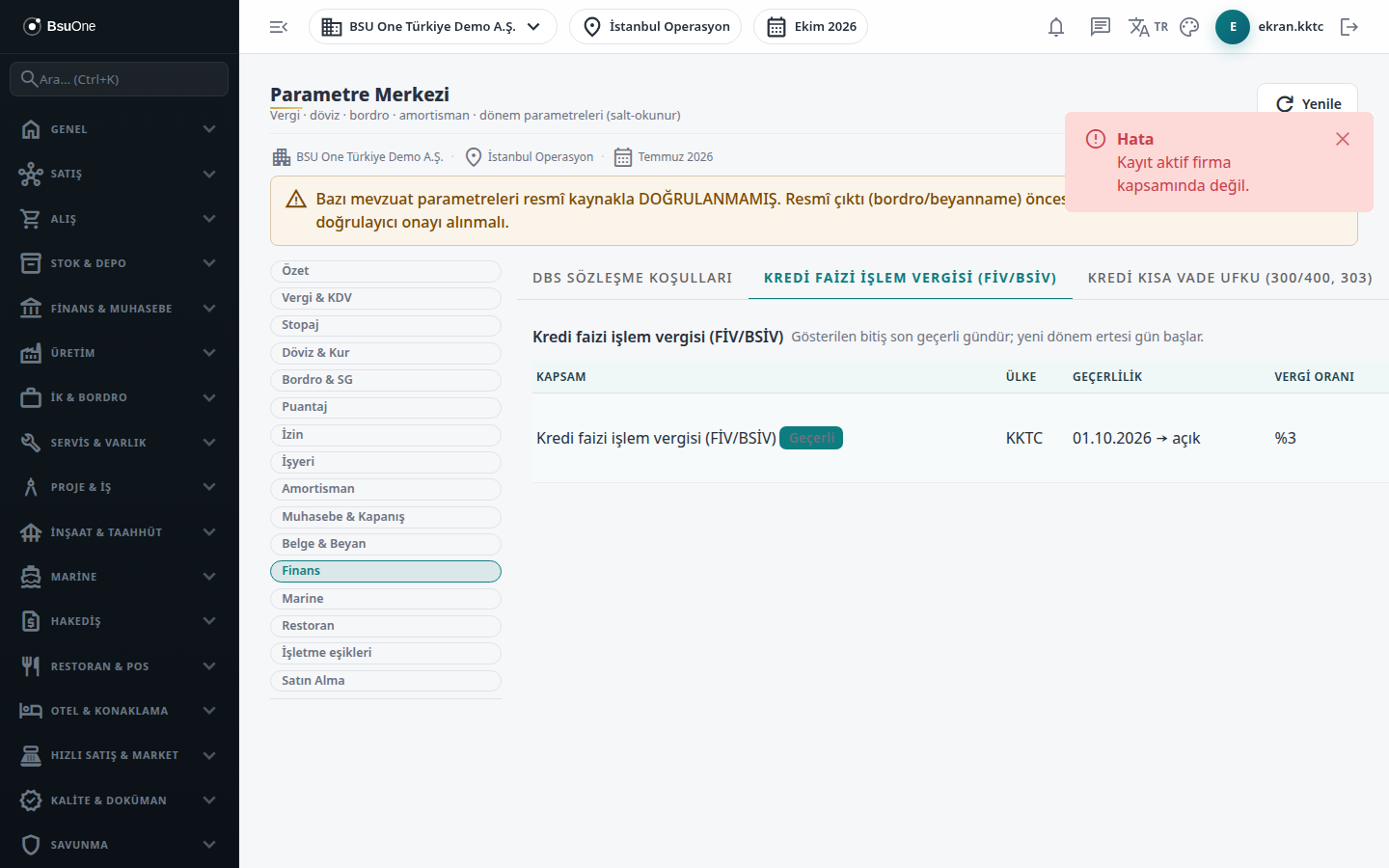
Task: Open the notifications bell
Action: click(x=1056, y=27)
